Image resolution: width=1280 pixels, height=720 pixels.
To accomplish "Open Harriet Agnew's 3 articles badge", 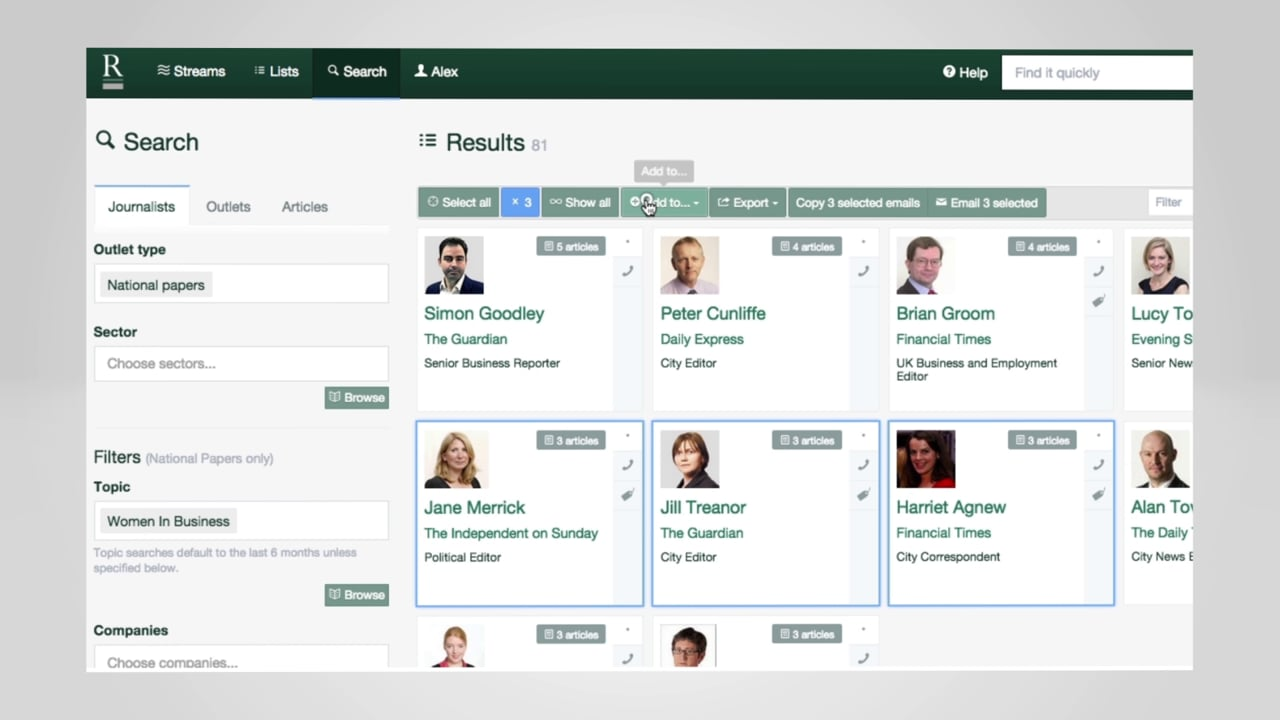I will 1042,440.
